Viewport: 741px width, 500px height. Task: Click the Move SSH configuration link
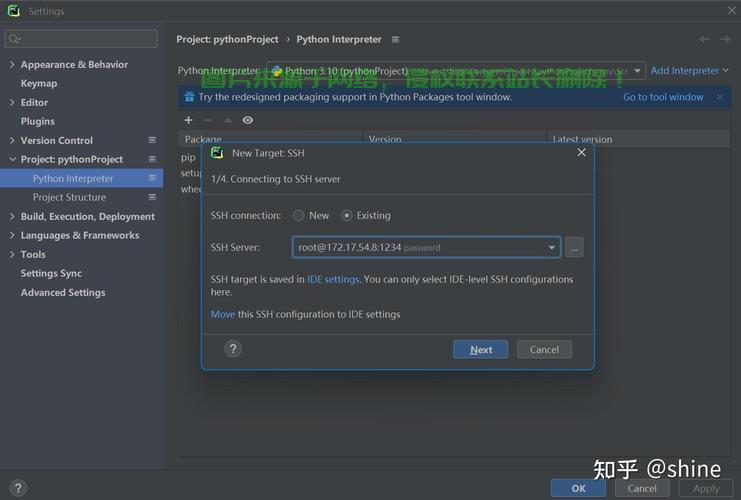[x=223, y=314]
